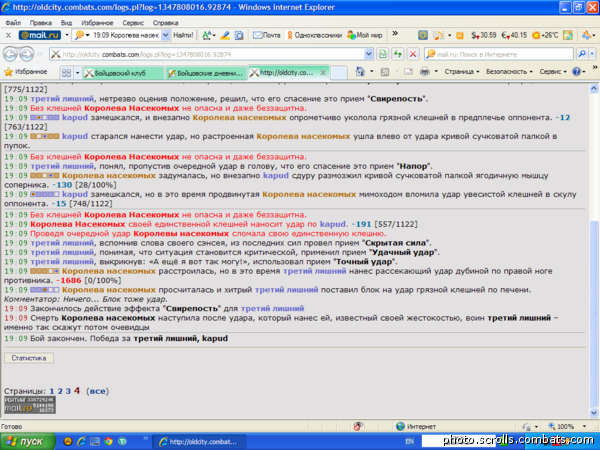This screenshot has width=600, height=450.
Task: Open Почта mail button in toolbar
Action: point(267,35)
